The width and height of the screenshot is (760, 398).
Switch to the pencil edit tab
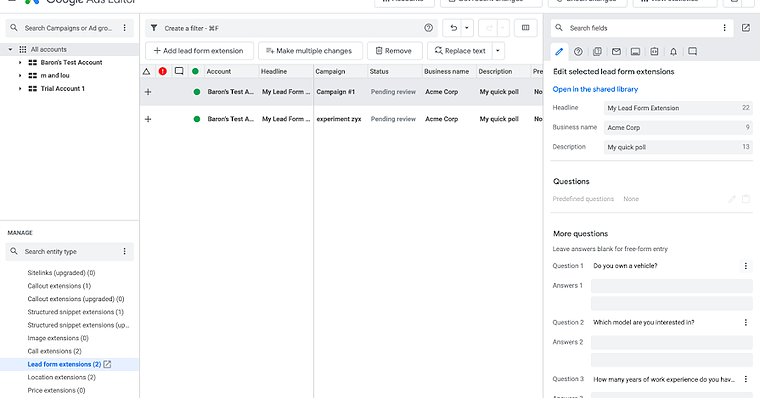click(x=559, y=51)
